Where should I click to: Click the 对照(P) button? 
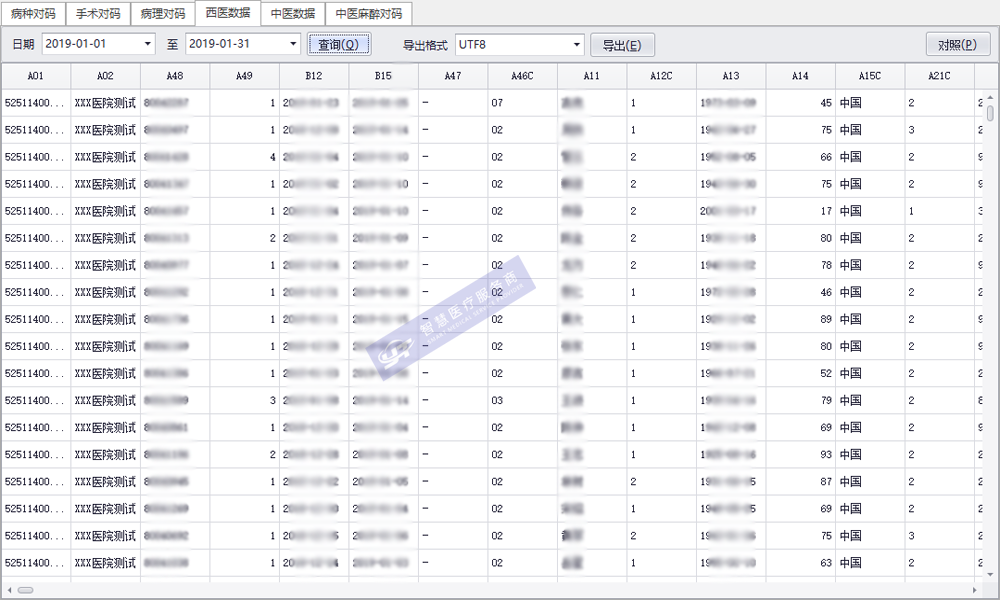click(957, 45)
